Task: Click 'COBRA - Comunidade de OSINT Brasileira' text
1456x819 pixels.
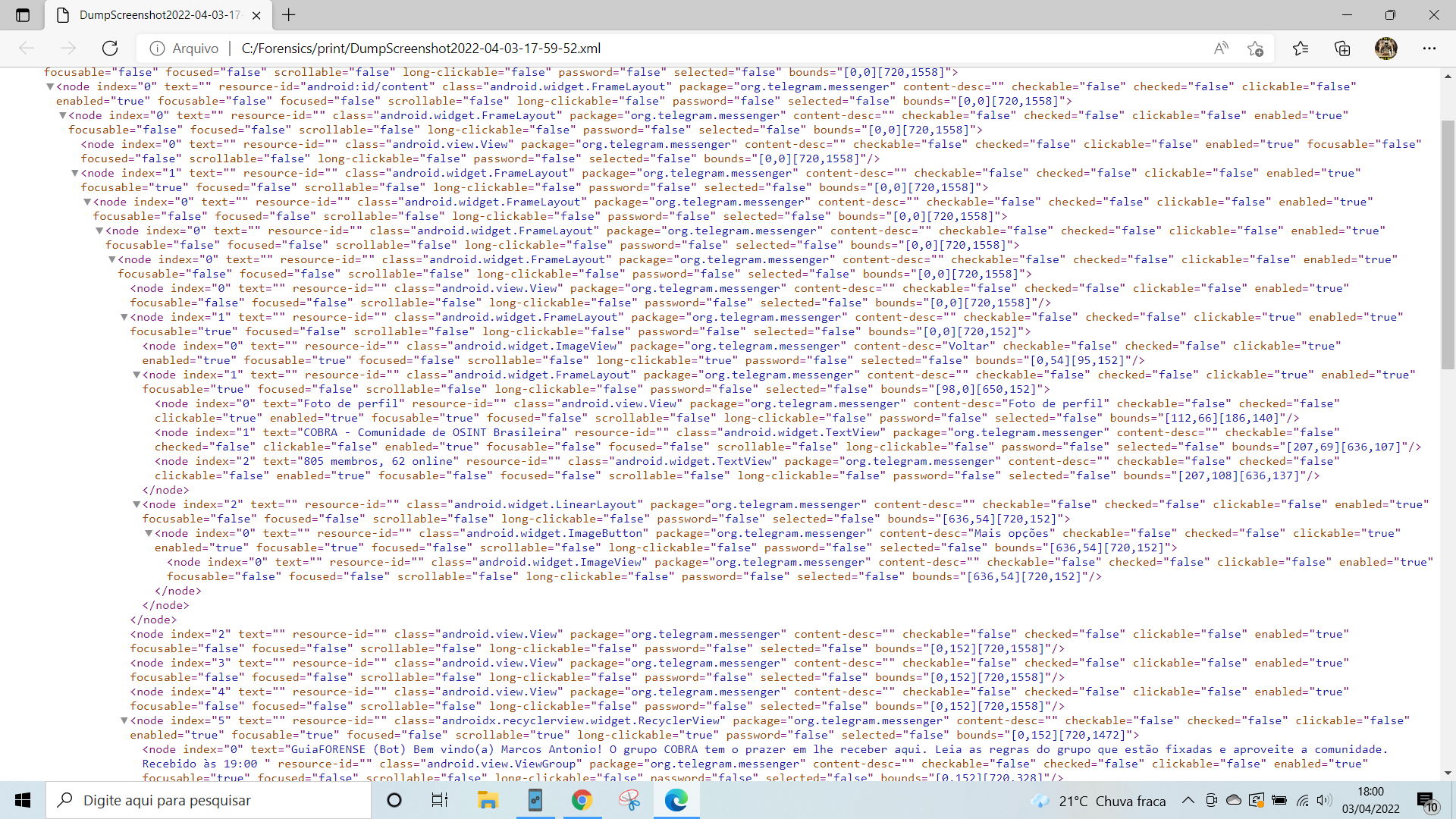Action: tap(432, 432)
